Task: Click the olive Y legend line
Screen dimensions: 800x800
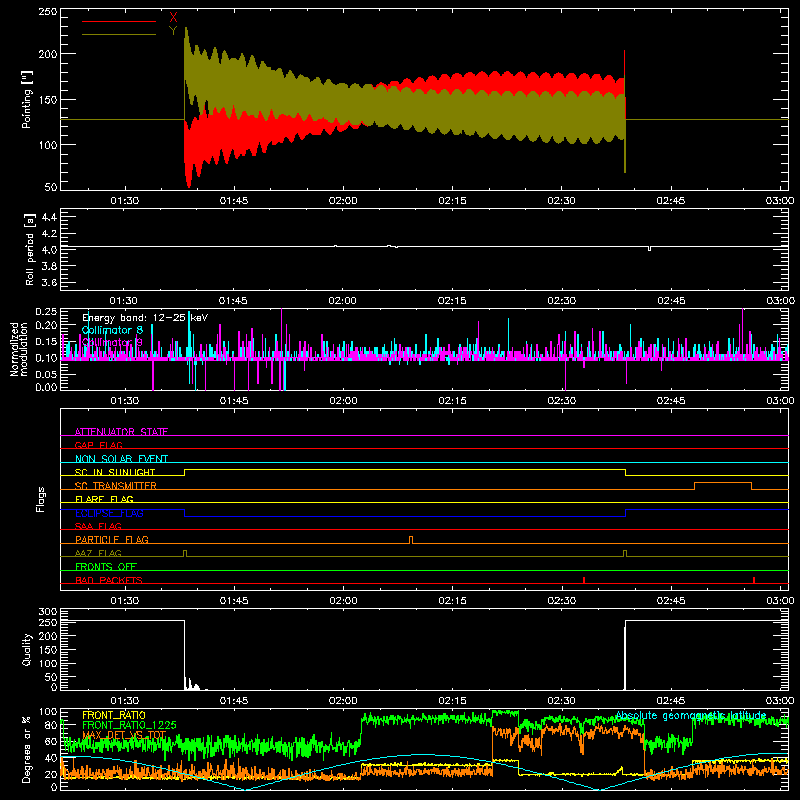Action: pyautogui.click(x=119, y=34)
